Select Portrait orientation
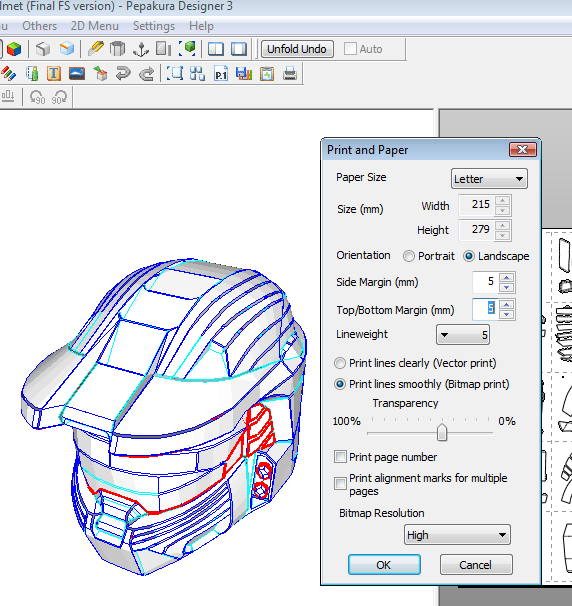Image resolution: width=572 pixels, height=606 pixels. pos(409,256)
